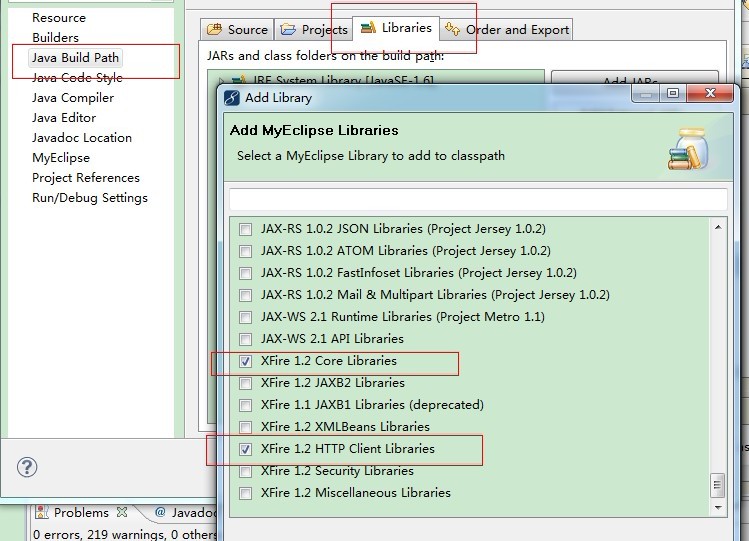Image resolution: width=749 pixels, height=541 pixels.
Task: Uncheck XFire 1.2 Core Libraries
Action: click(246, 361)
